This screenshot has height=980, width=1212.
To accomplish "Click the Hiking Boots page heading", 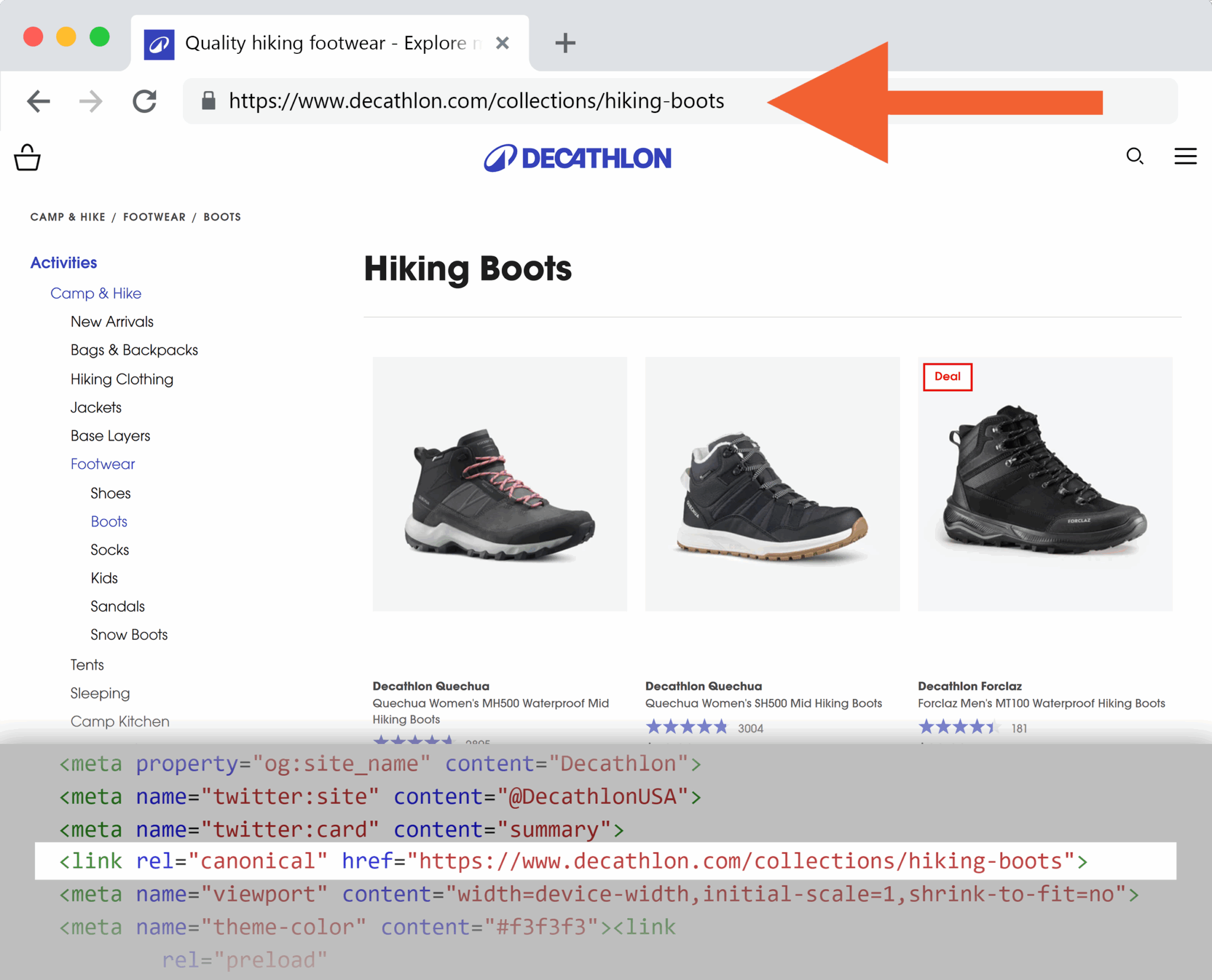I will click(468, 269).
